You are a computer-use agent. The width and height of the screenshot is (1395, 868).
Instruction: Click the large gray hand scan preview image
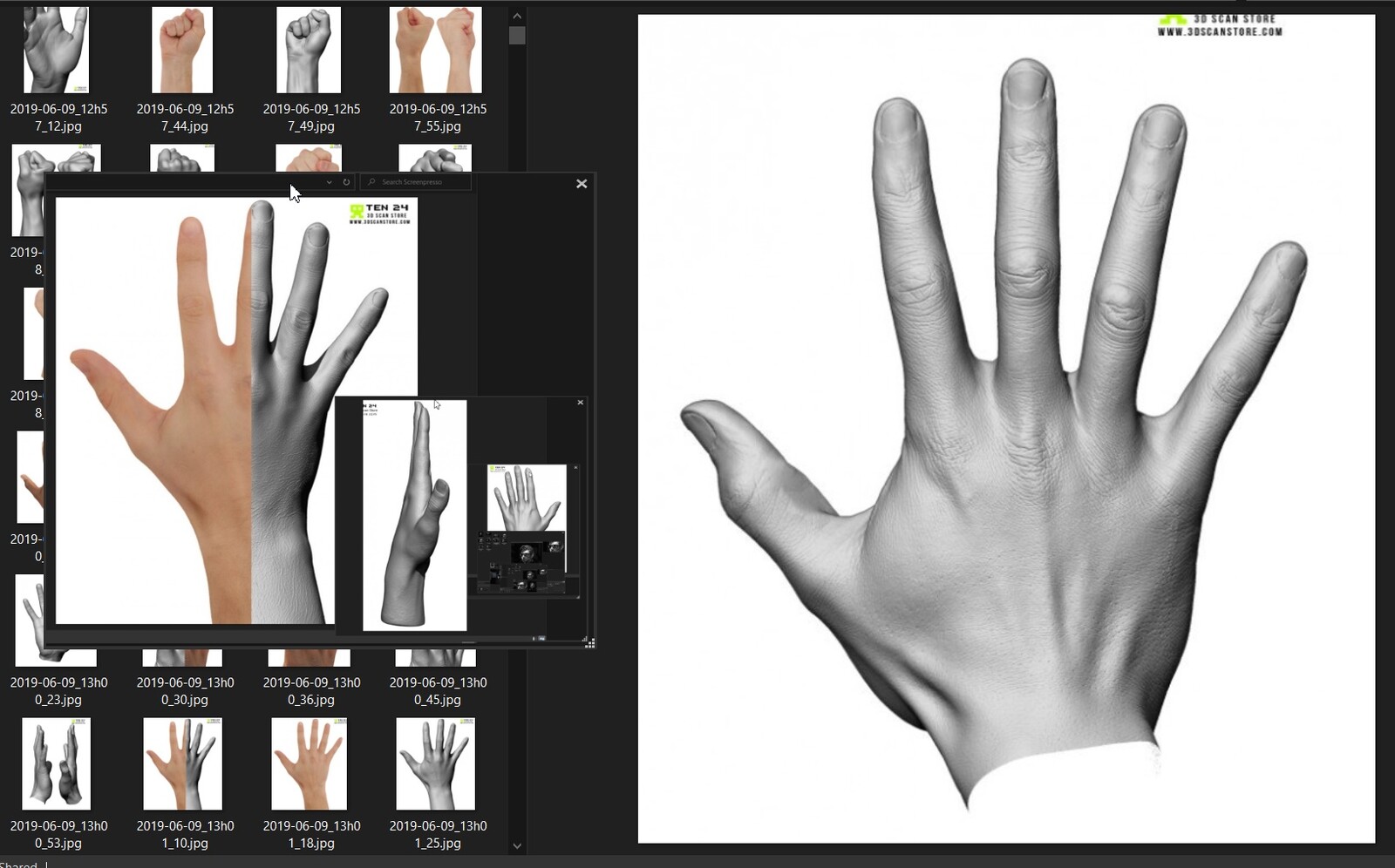tap(1006, 429)
